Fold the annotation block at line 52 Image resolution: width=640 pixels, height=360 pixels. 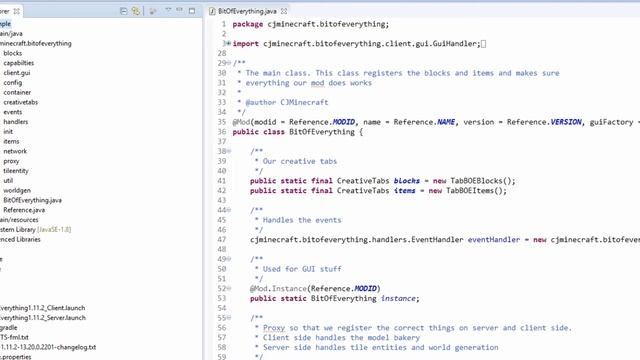pos(229,288)
